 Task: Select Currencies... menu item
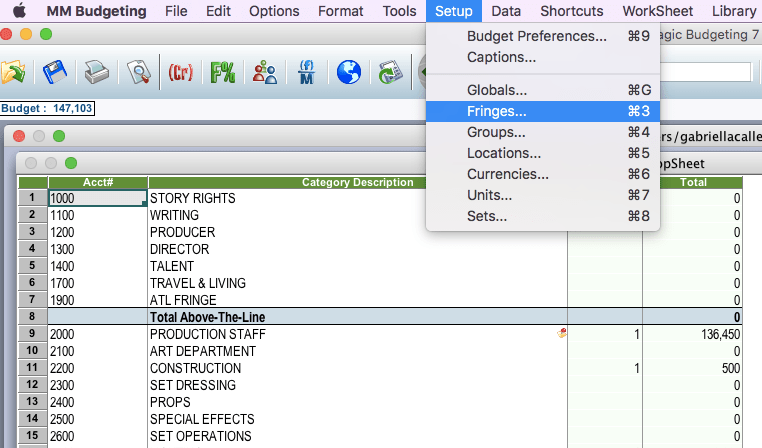(507, 174)
